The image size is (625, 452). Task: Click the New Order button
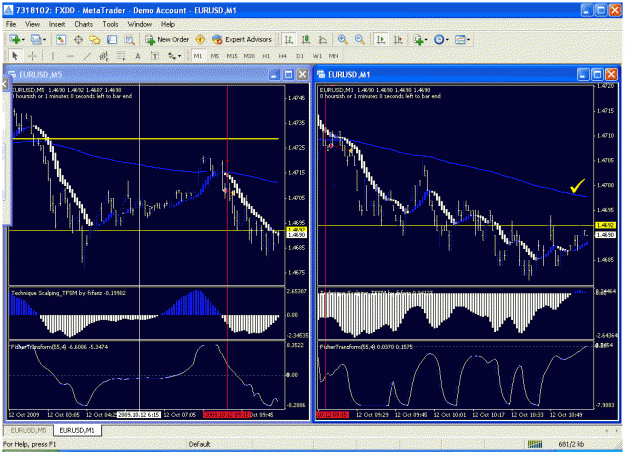click(x=167, y=39)
